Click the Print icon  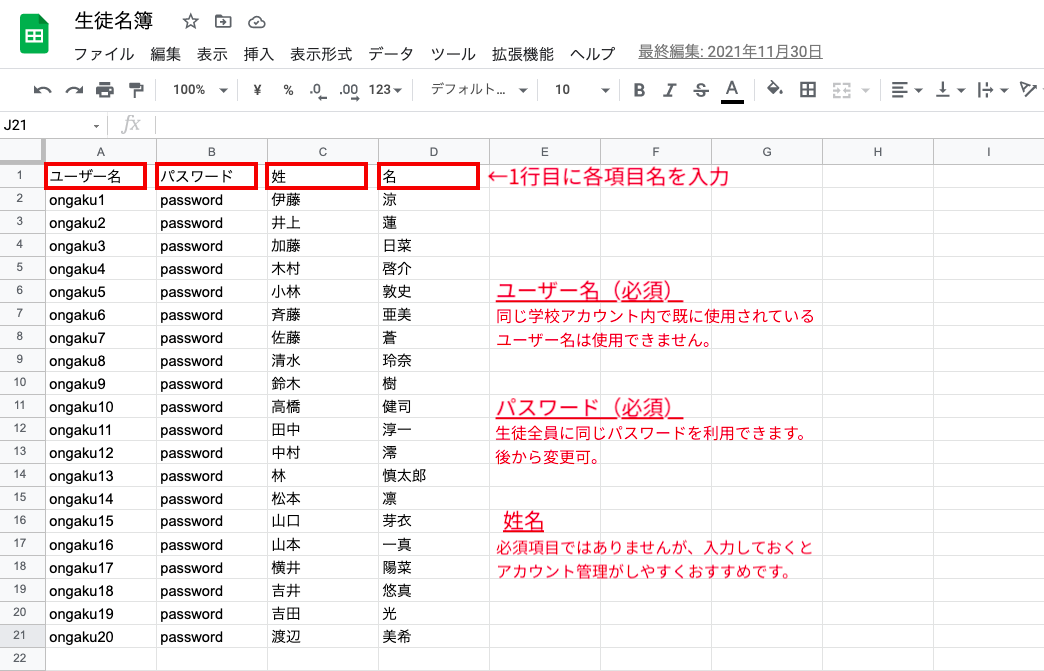pyautogui.click(x=104, y=89)
